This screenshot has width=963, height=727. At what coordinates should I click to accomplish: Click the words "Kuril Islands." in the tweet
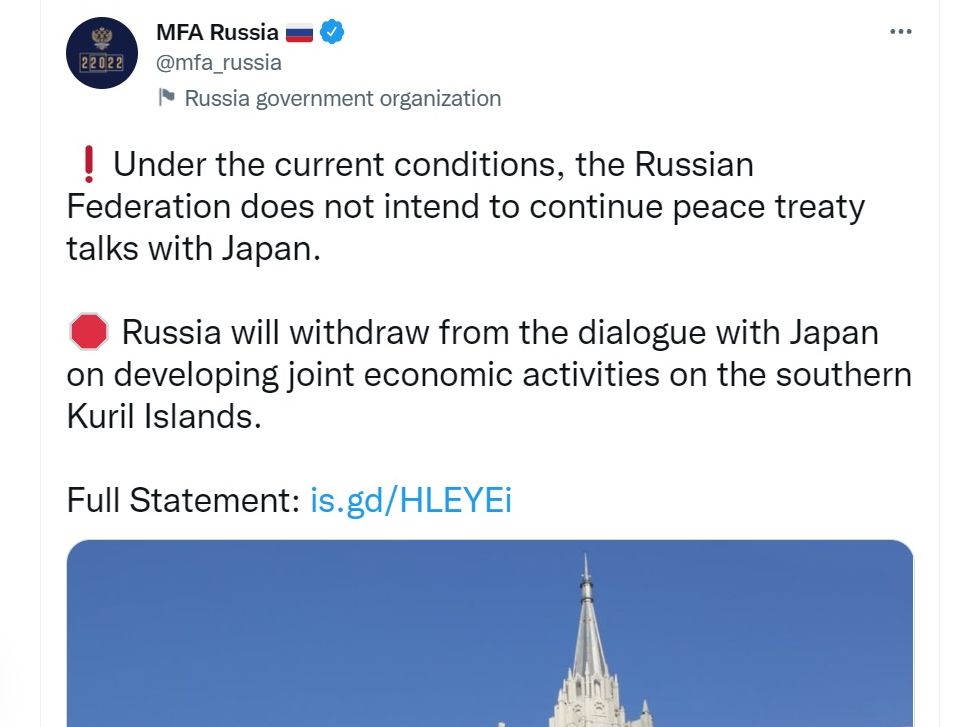click(164, 416)
